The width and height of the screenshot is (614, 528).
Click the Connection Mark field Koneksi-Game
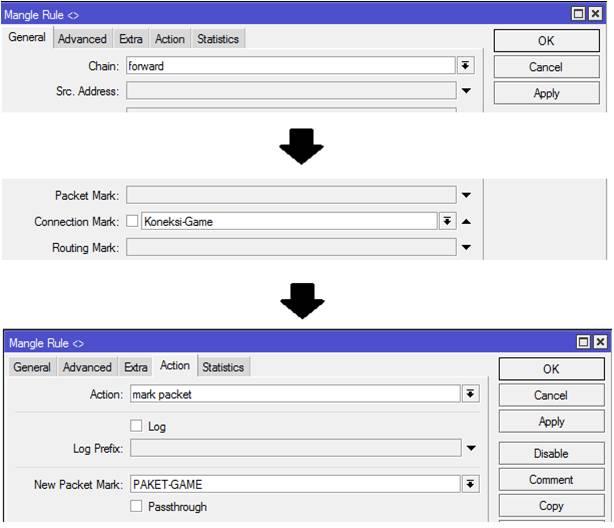pyautogui.click(x=289, y=221)
